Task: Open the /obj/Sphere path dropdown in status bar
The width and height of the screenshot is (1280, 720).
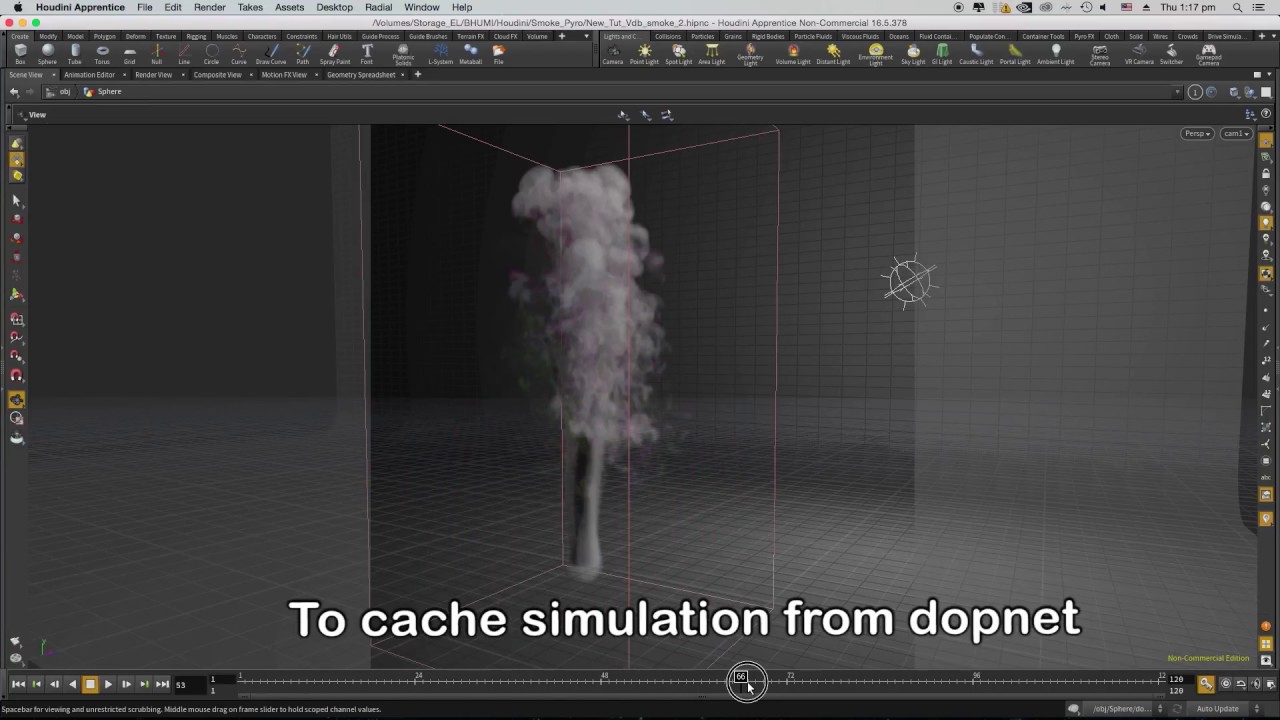Action: click(x=1123, y=709)
